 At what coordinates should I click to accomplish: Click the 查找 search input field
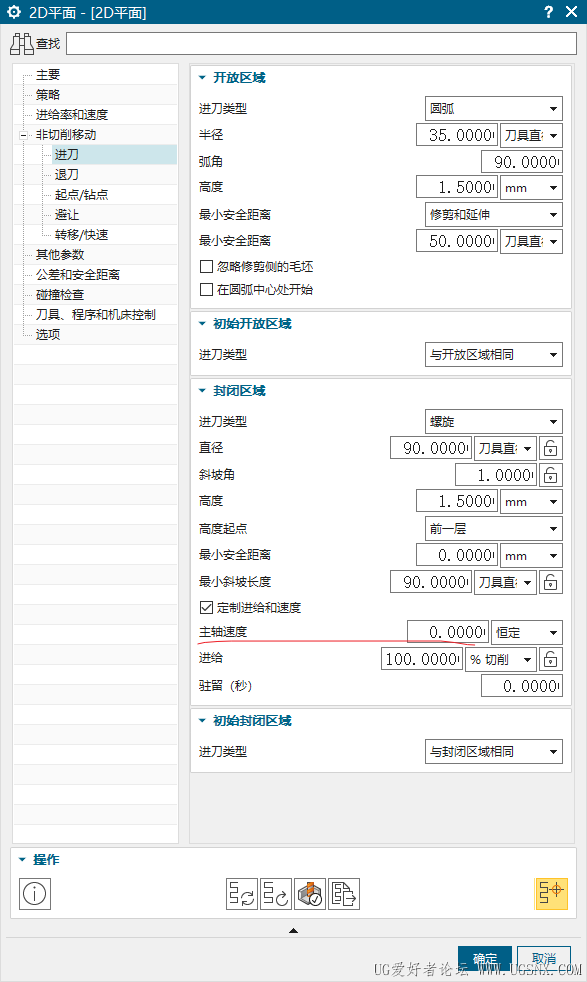tap(321, 44)
